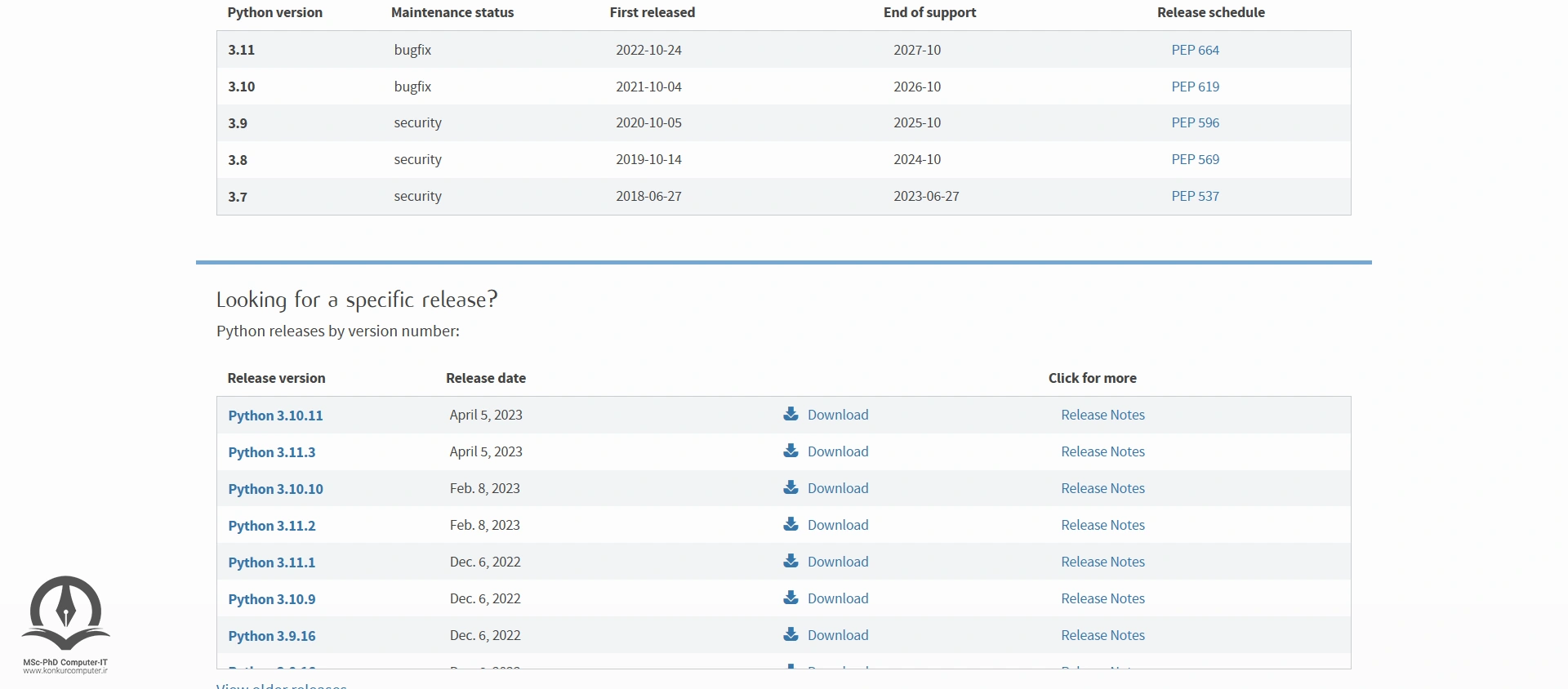This screenshot has height=689, width=1568.
Task: Open the Python 3.10.11 release page
Action: [275, 416]
